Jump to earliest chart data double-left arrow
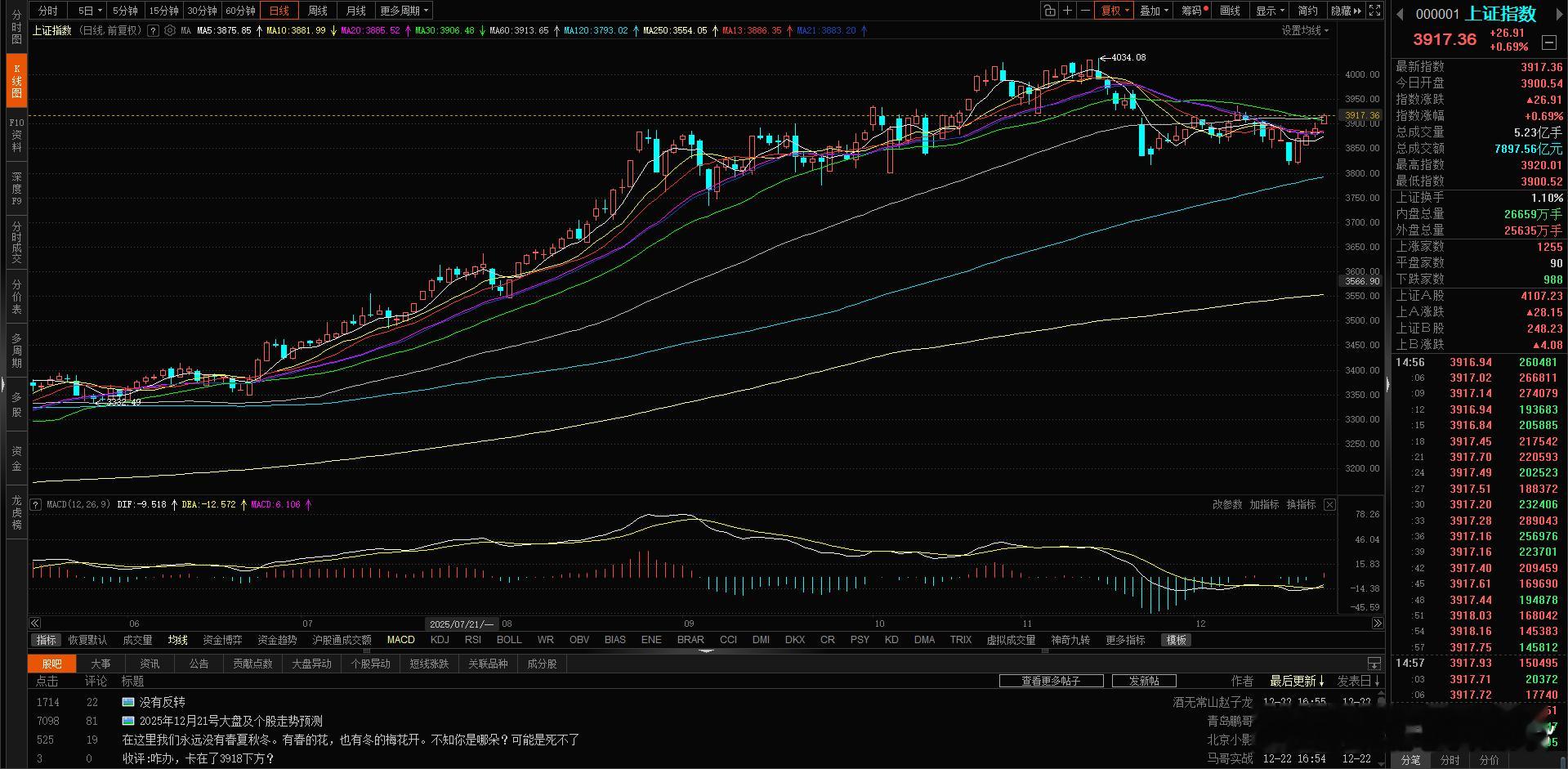Image resolution: width=1568 pixels, height=769 pixels. tap(35, 623)
